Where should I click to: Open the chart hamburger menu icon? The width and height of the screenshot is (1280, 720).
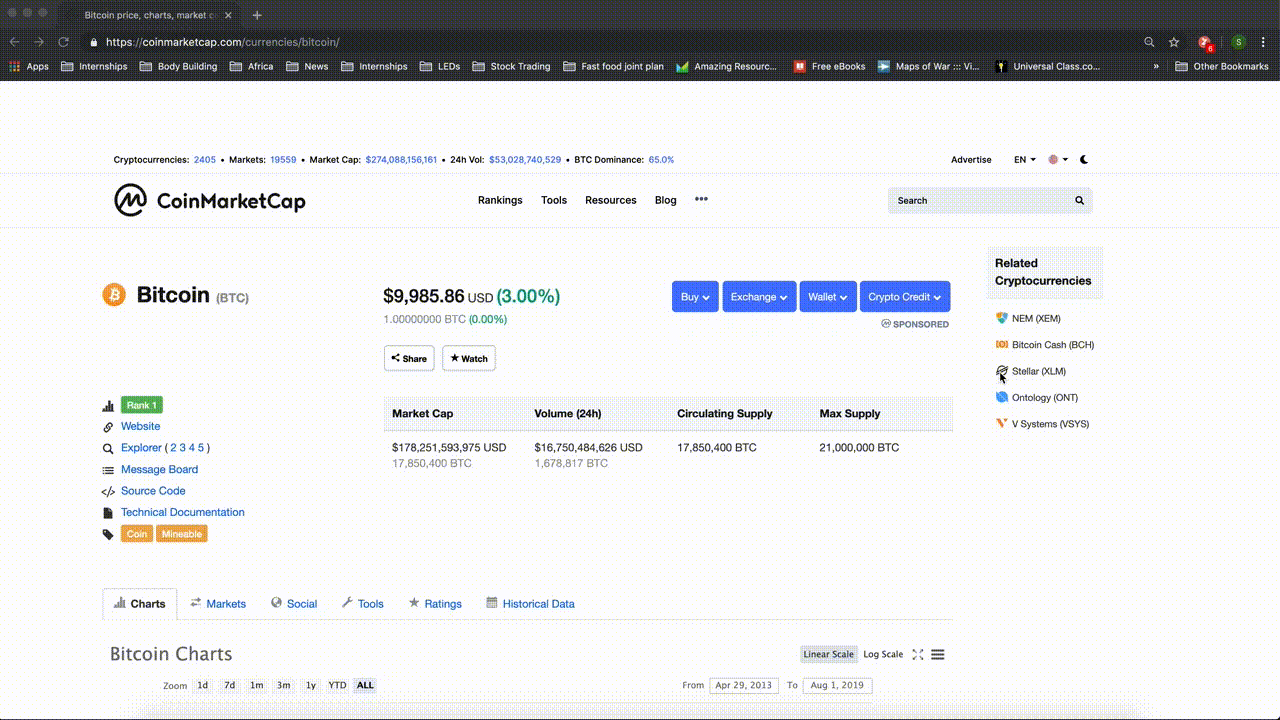point(938,654)
